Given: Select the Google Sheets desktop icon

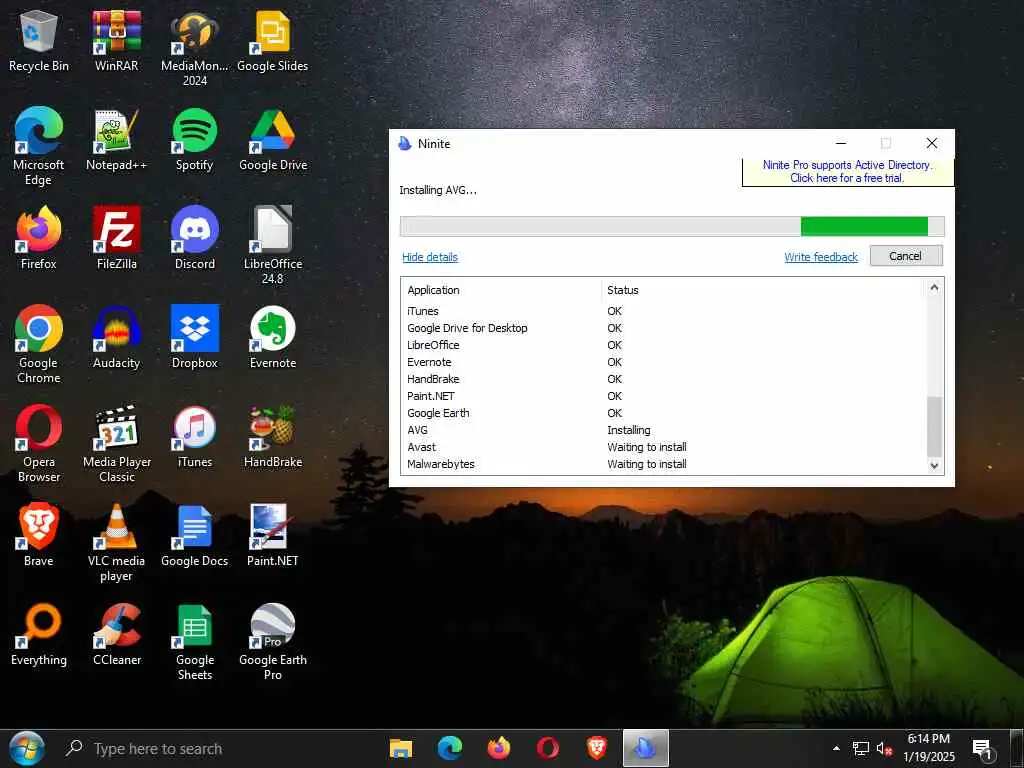Looking at the screenshot, I should pyautogui.click(x=195, y=642).
